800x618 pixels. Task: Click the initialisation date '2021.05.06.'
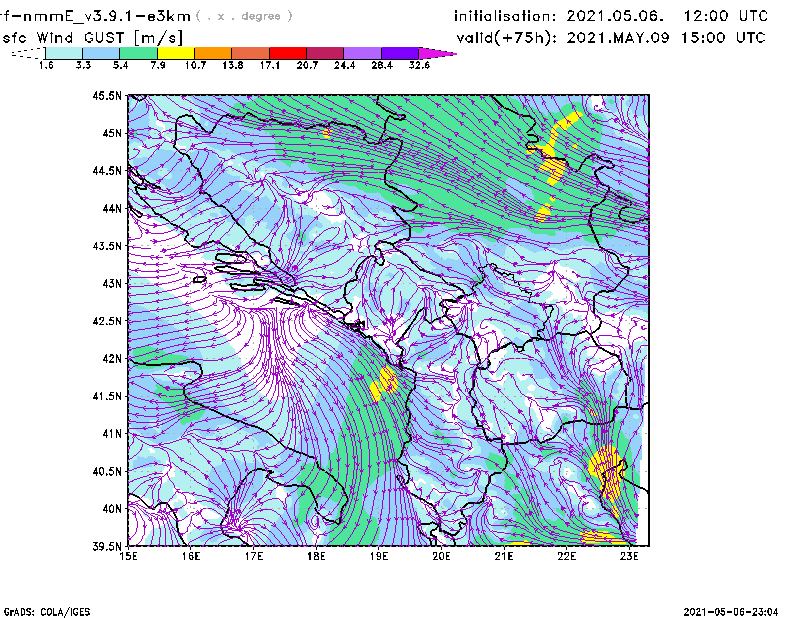[x=615, y=16]
